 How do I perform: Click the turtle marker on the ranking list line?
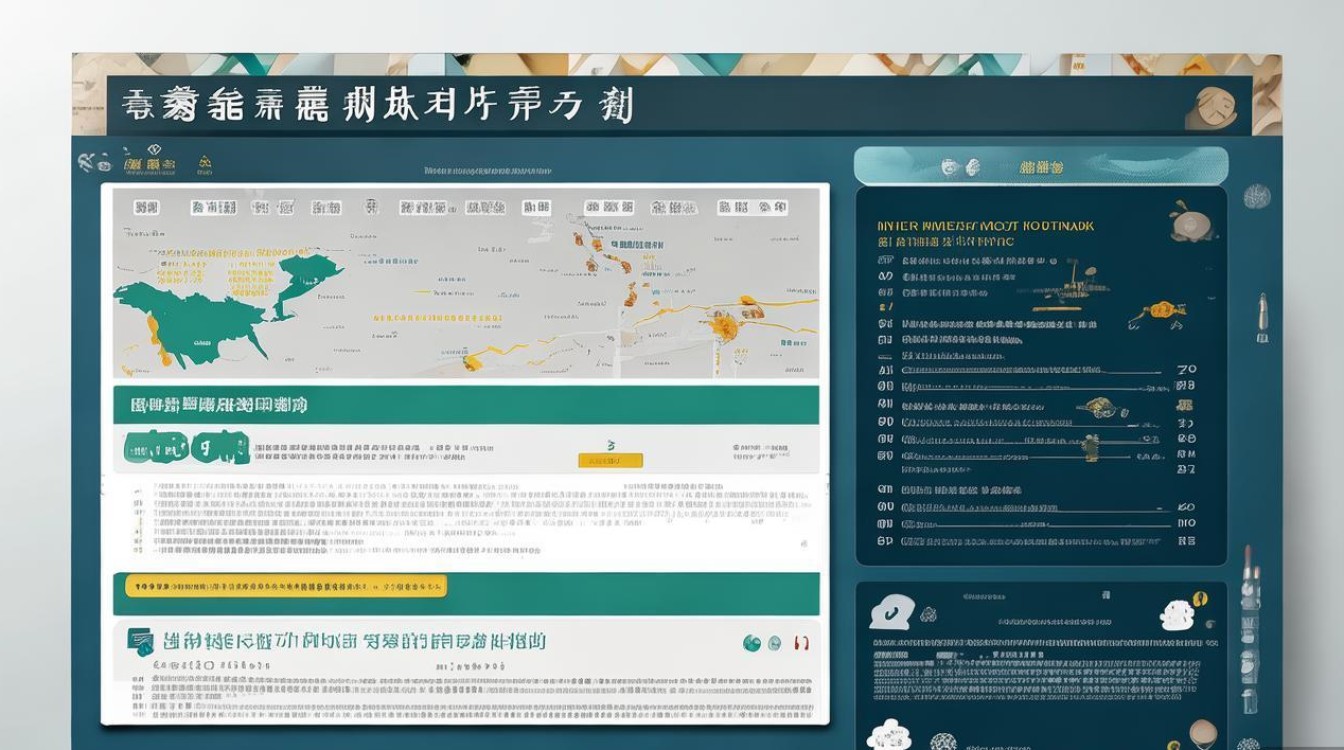1100,407
